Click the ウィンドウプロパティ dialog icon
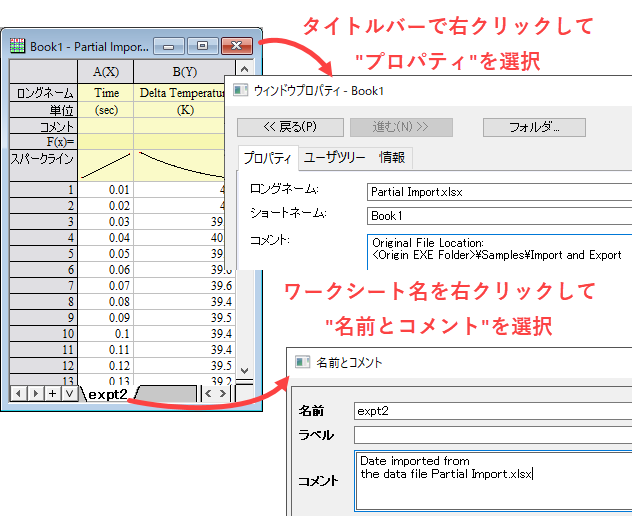 [x=241, y=90]
